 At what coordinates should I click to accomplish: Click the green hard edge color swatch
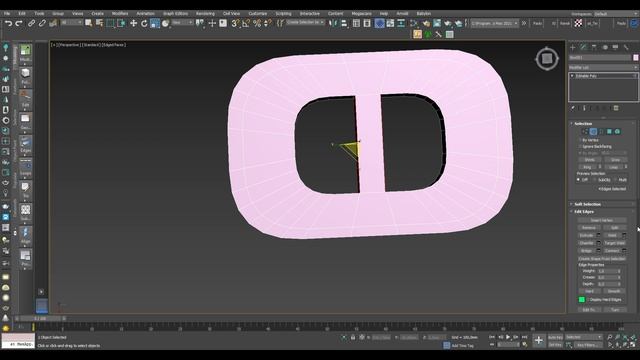tap(582, 300)
